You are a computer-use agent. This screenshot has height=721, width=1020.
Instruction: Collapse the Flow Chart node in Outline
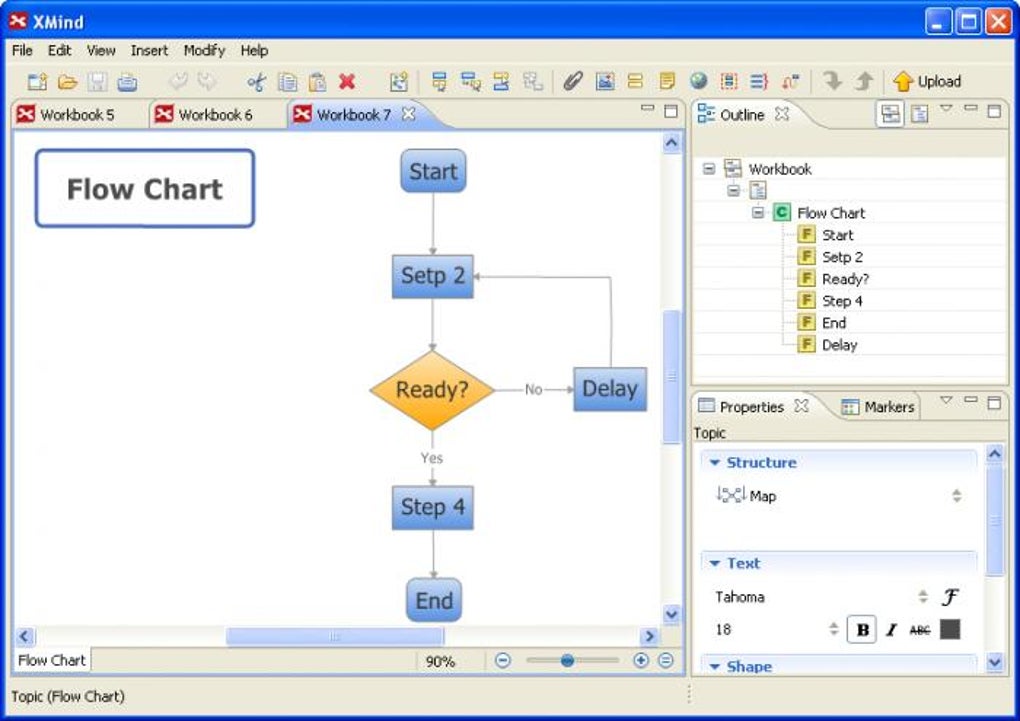tap(757, 213)
